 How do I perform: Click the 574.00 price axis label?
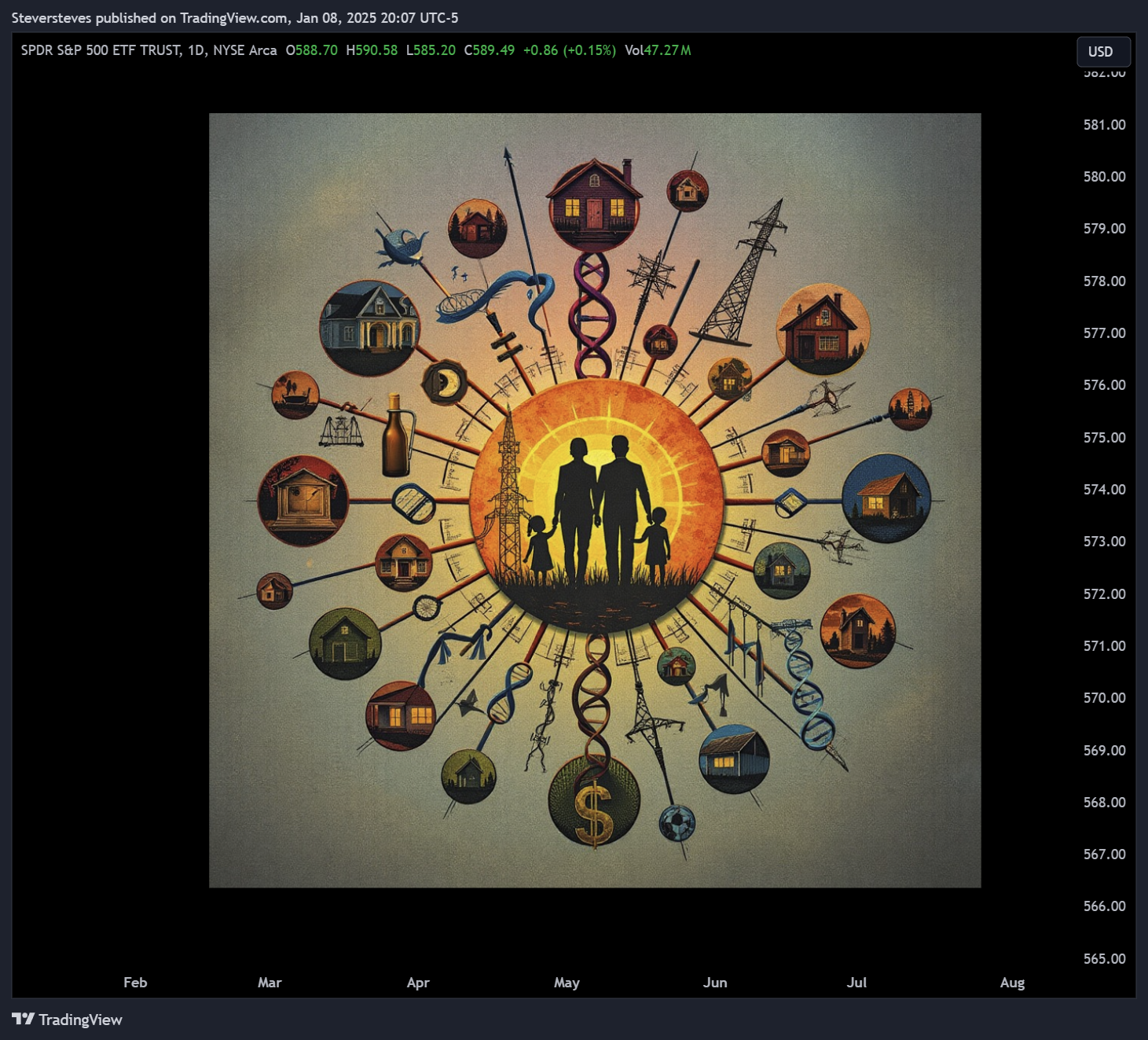tap(1104, 490)
